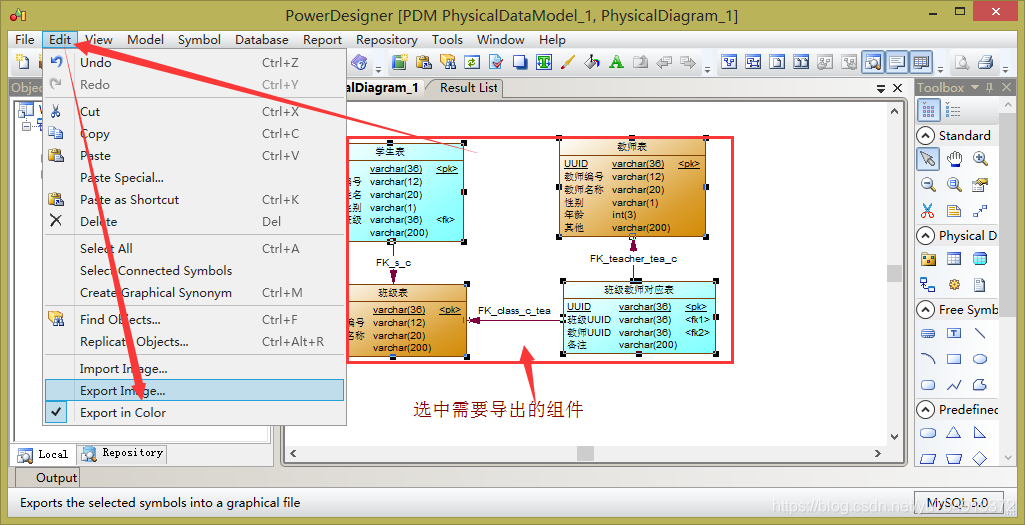
Task: Click the green Font A toolbar icon
Action: [616, 62]
